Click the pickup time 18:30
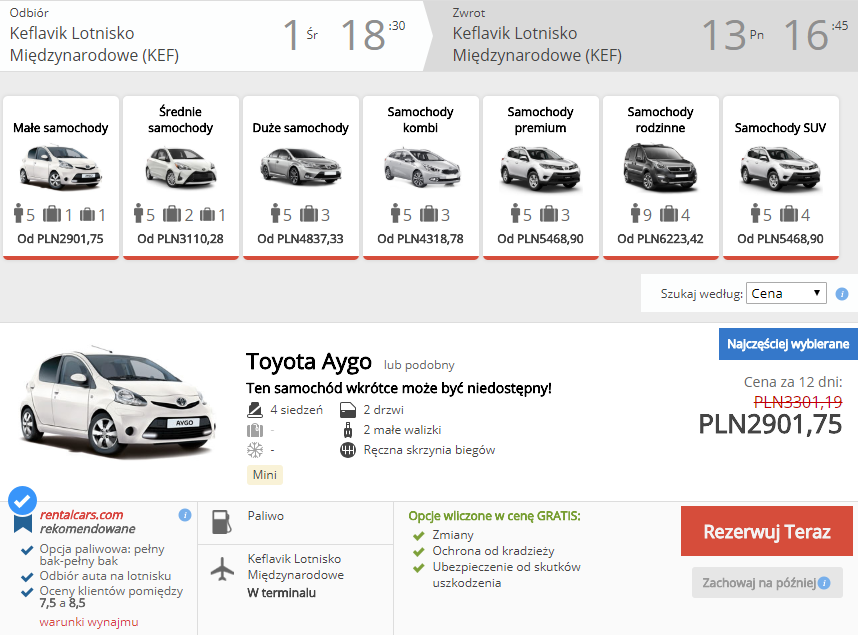858x635 pixels. (x=373, y=35)
